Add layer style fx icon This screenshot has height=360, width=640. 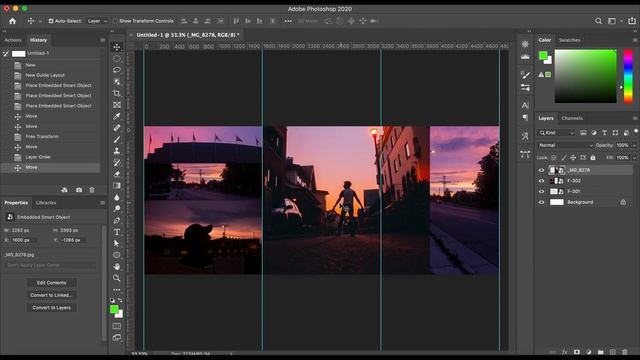pos(564,351)
